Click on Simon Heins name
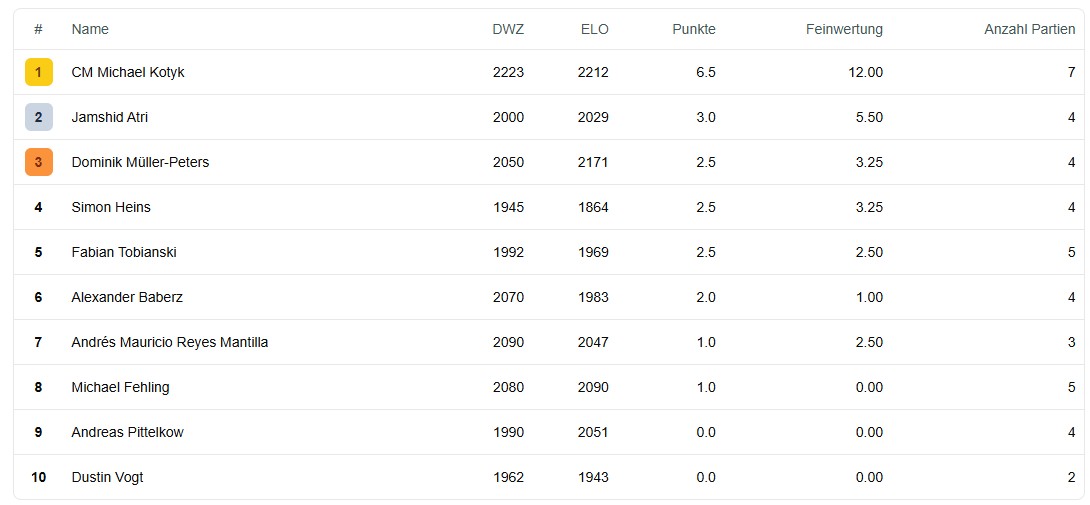This screenshot has height=505, width=1090. (x=111, y=207)
